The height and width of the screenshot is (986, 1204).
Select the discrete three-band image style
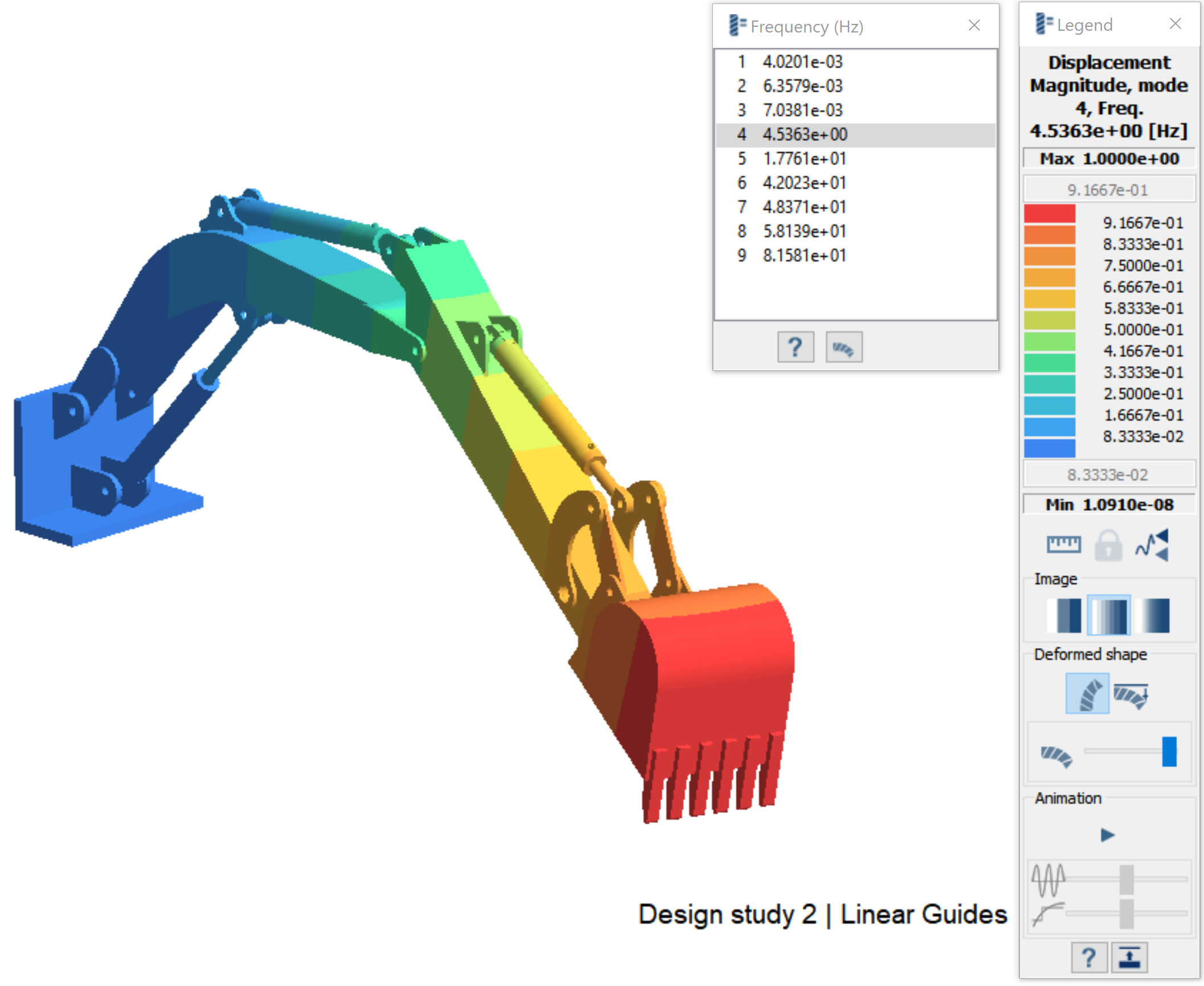[1064, 615]
